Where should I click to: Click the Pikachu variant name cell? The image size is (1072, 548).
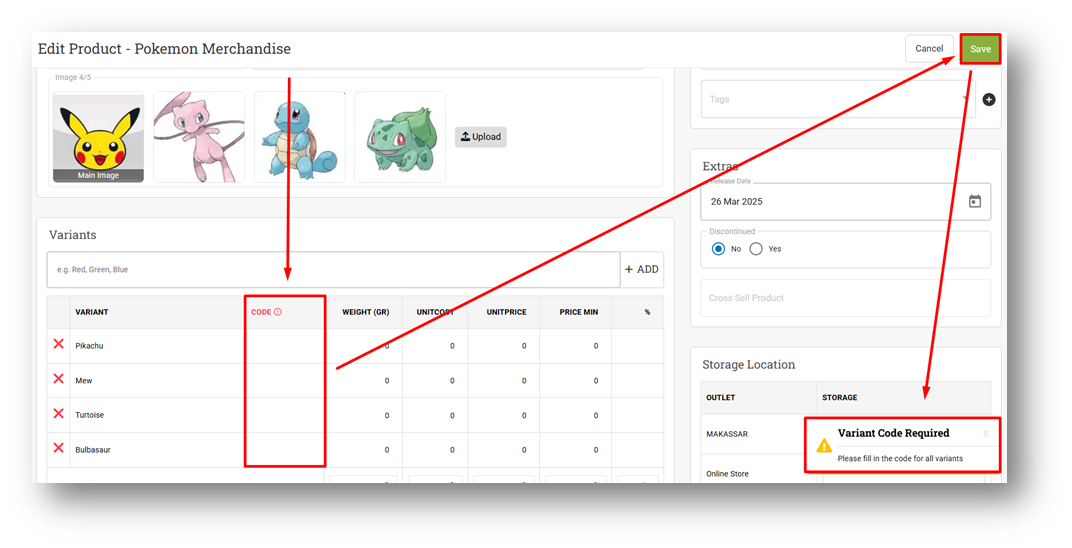[157, 346]
